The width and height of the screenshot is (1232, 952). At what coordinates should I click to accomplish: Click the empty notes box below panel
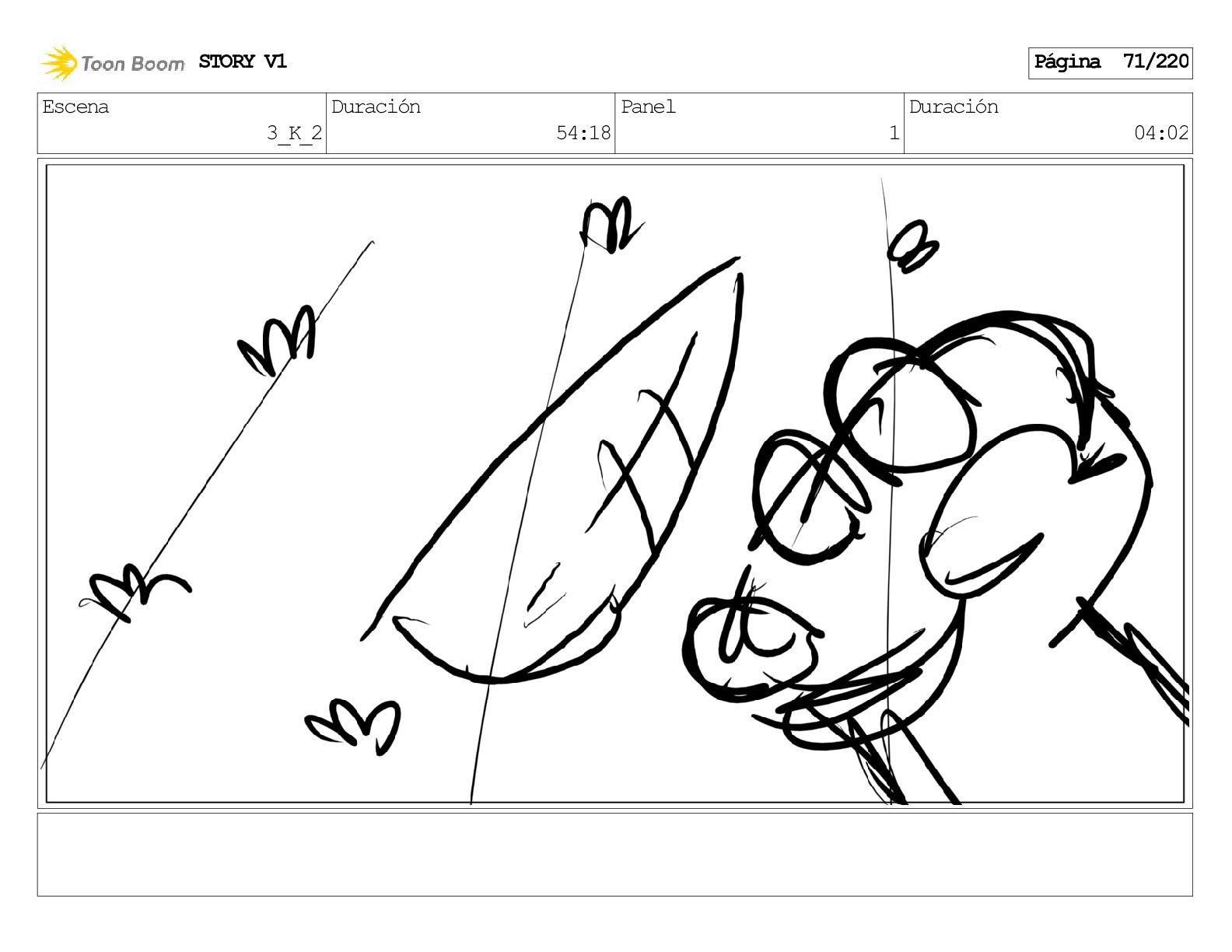(x=614, y=855)
